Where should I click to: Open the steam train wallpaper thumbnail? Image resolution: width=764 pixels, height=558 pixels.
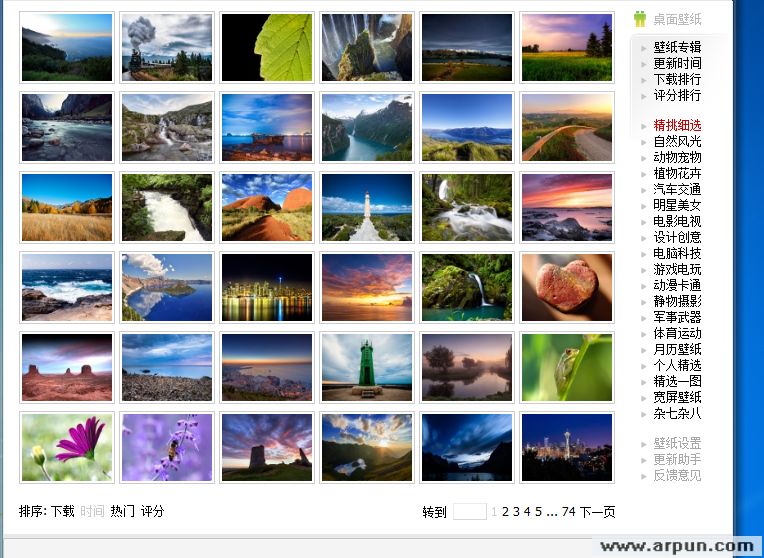point(167,47)
